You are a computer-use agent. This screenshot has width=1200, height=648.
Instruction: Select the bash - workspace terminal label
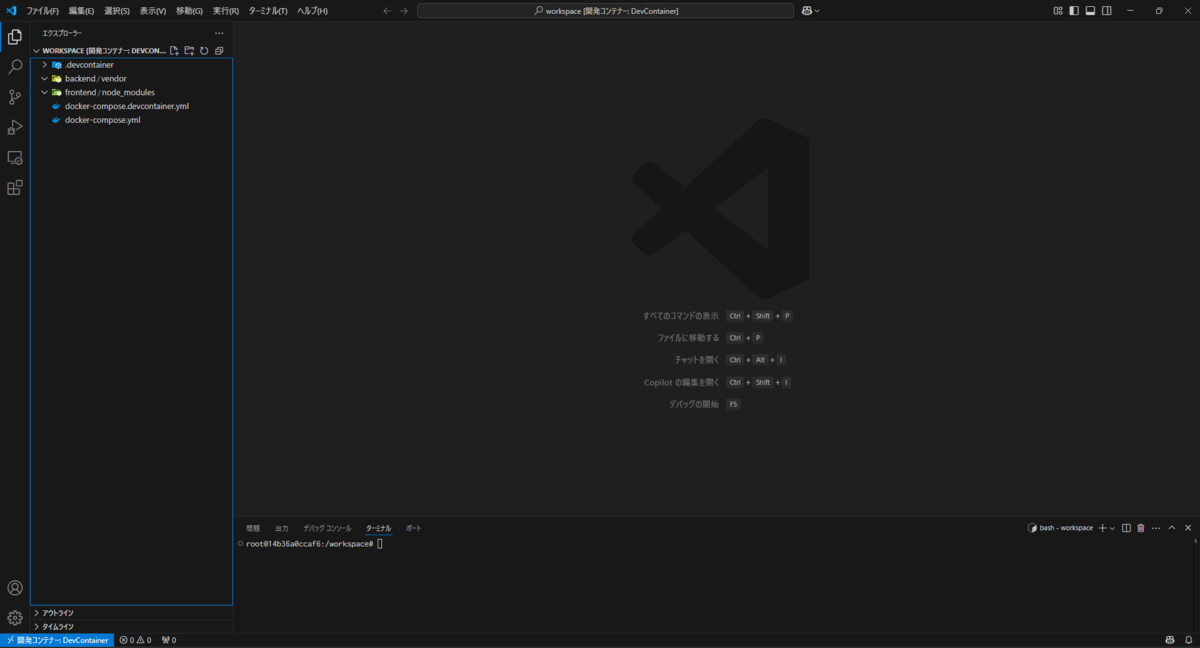[1060, 528]
